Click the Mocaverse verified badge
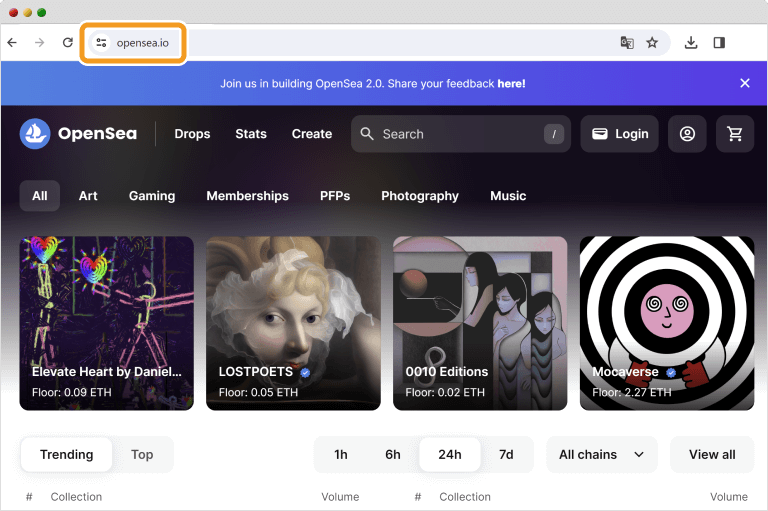Screen dimensions: 768x511 pos(671,373)
